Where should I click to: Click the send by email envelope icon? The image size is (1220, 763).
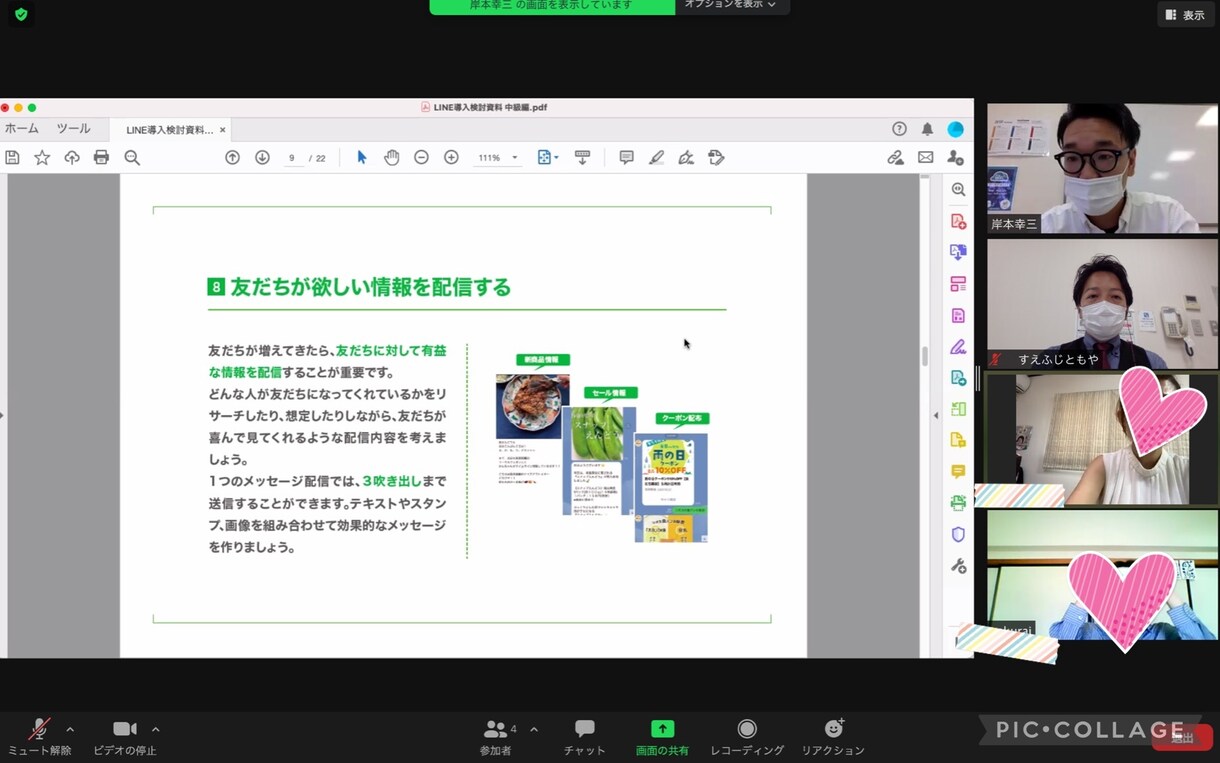coord(925,158)
